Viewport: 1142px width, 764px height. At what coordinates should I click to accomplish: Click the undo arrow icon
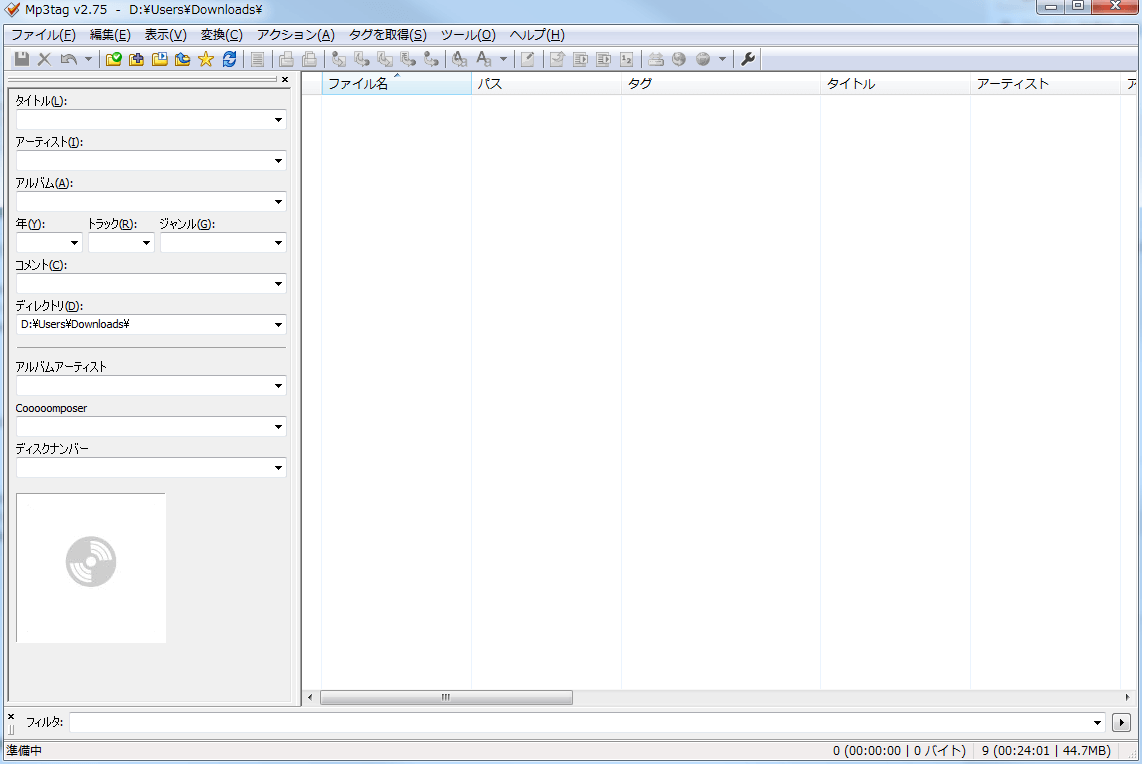click(68, 60)
